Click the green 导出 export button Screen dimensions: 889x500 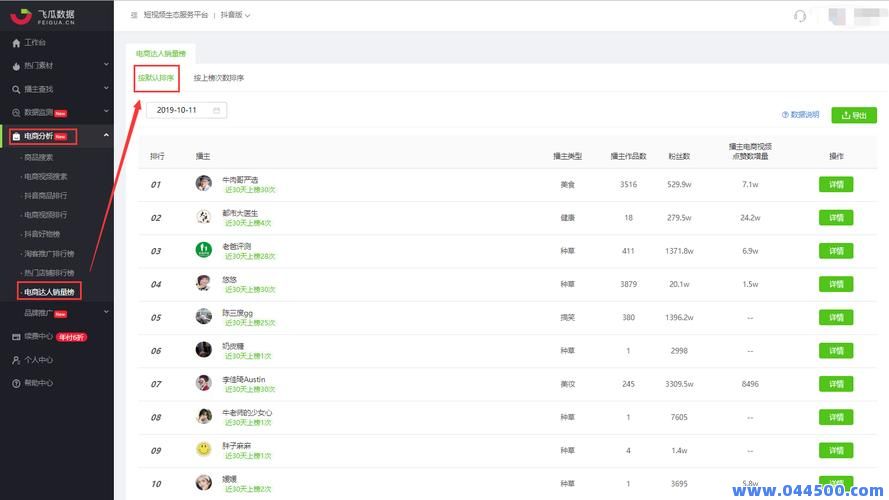pos(853,115)
